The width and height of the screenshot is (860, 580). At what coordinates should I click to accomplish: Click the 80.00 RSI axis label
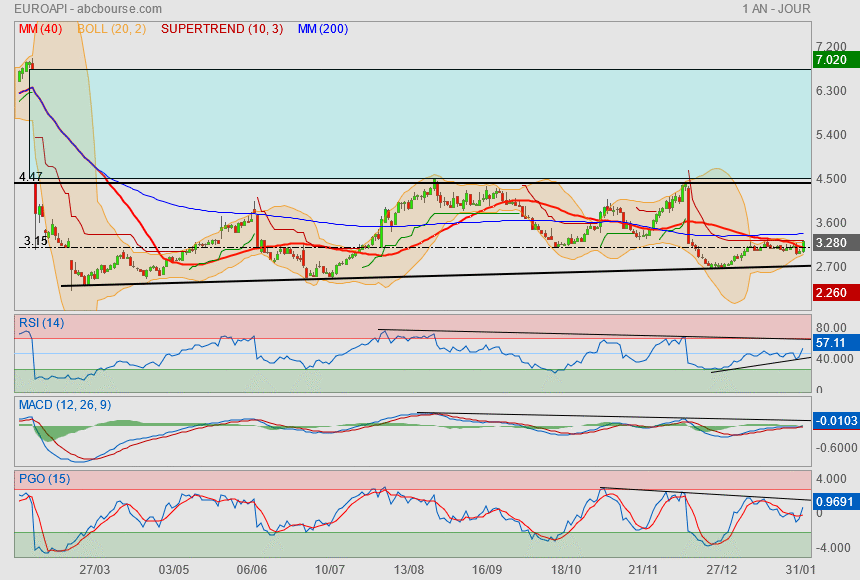coord(831,328)
